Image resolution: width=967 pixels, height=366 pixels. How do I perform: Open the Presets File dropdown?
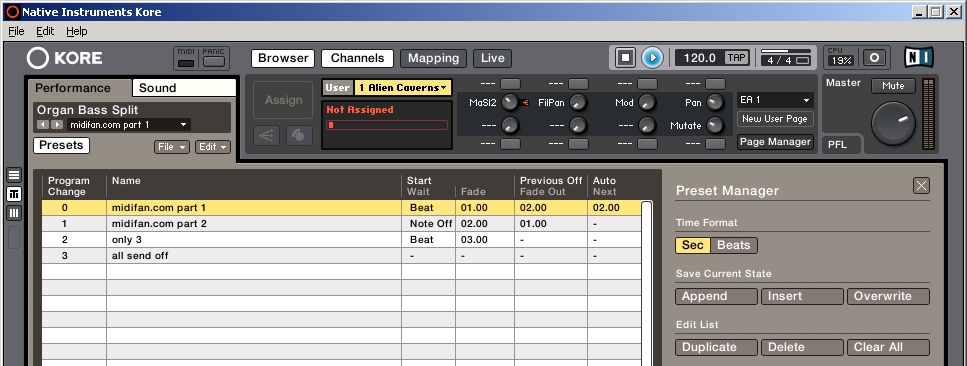[171, 147]
